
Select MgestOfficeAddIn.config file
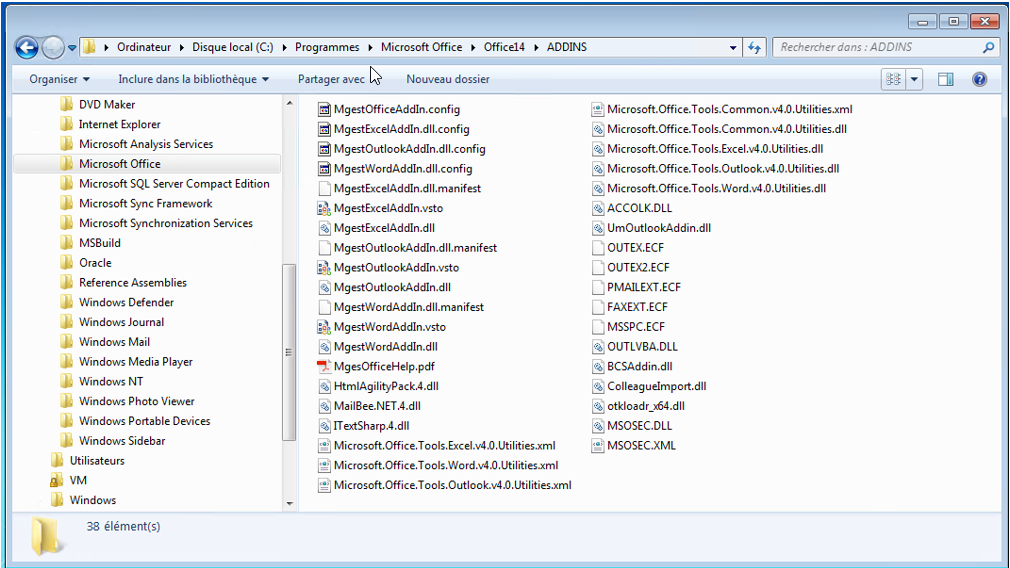396,109
